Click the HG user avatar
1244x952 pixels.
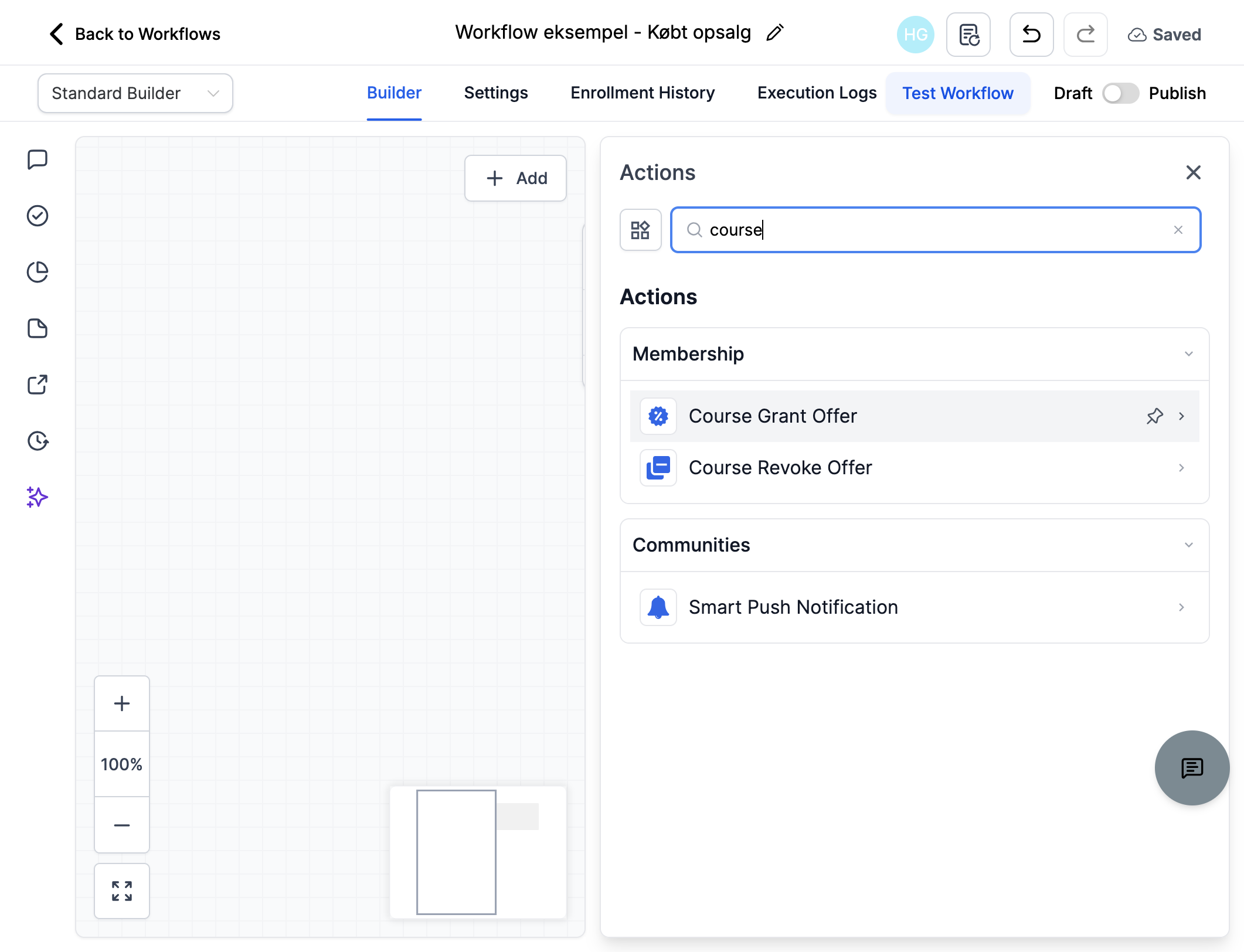[915, 35]
